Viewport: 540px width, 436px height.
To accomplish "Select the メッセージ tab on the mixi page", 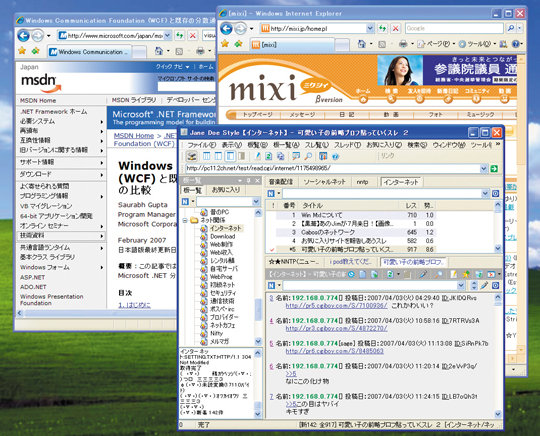I will tap(302, 115).
